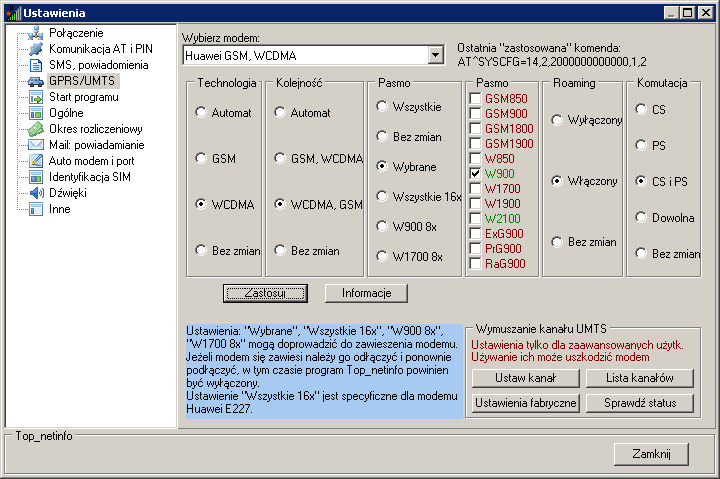Click the Identyfikacja SIM icon
Viewport: 720px width, 479px height.
click(x=36, y=177)
